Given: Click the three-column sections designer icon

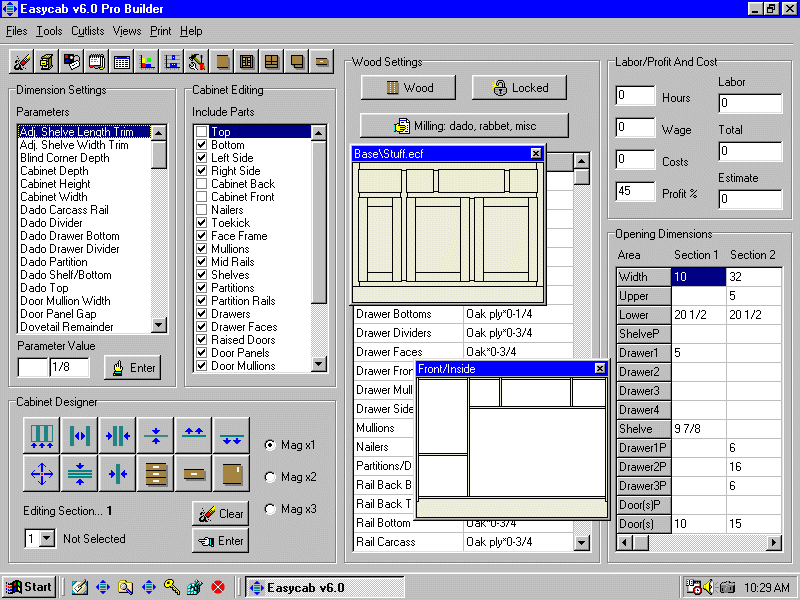Looking at the screenshot, I should click(x=42, y=435).
